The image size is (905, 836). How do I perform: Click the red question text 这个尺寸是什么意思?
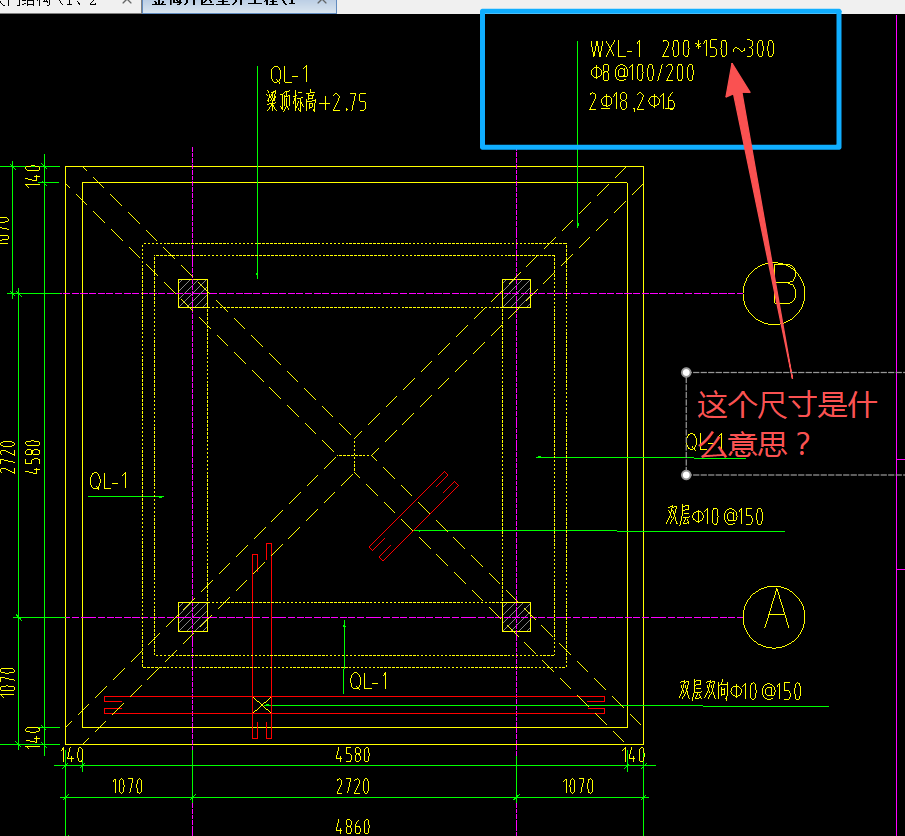(x=785, y=424)
